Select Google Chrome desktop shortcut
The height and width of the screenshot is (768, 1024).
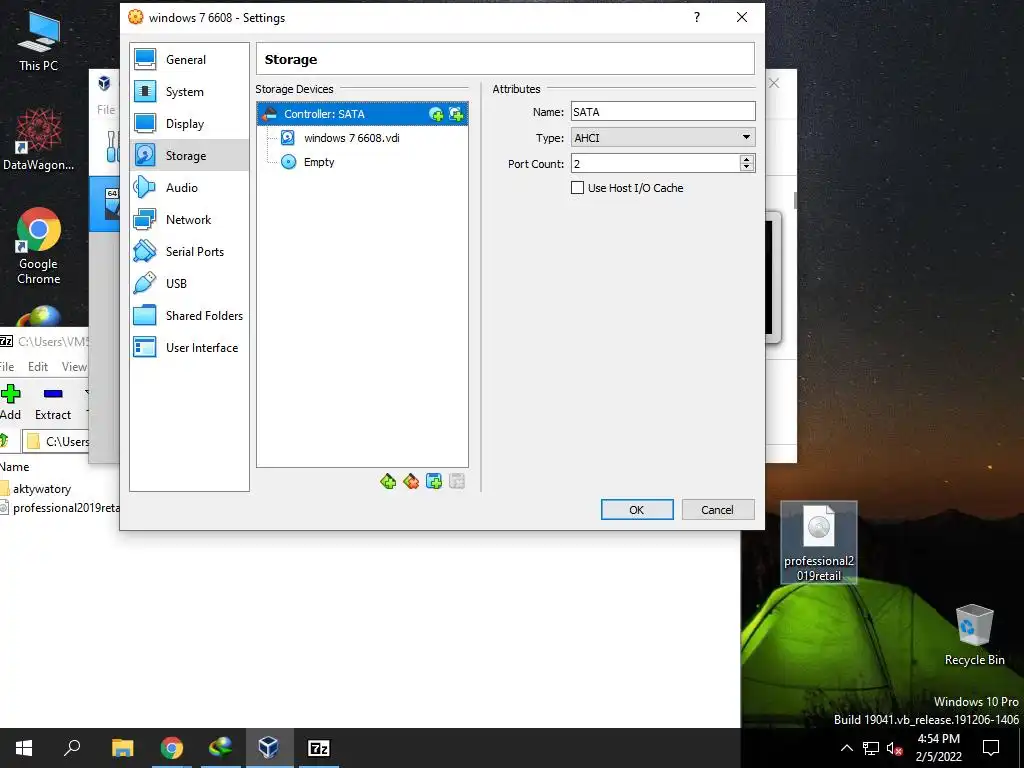(x=39, y=246)
